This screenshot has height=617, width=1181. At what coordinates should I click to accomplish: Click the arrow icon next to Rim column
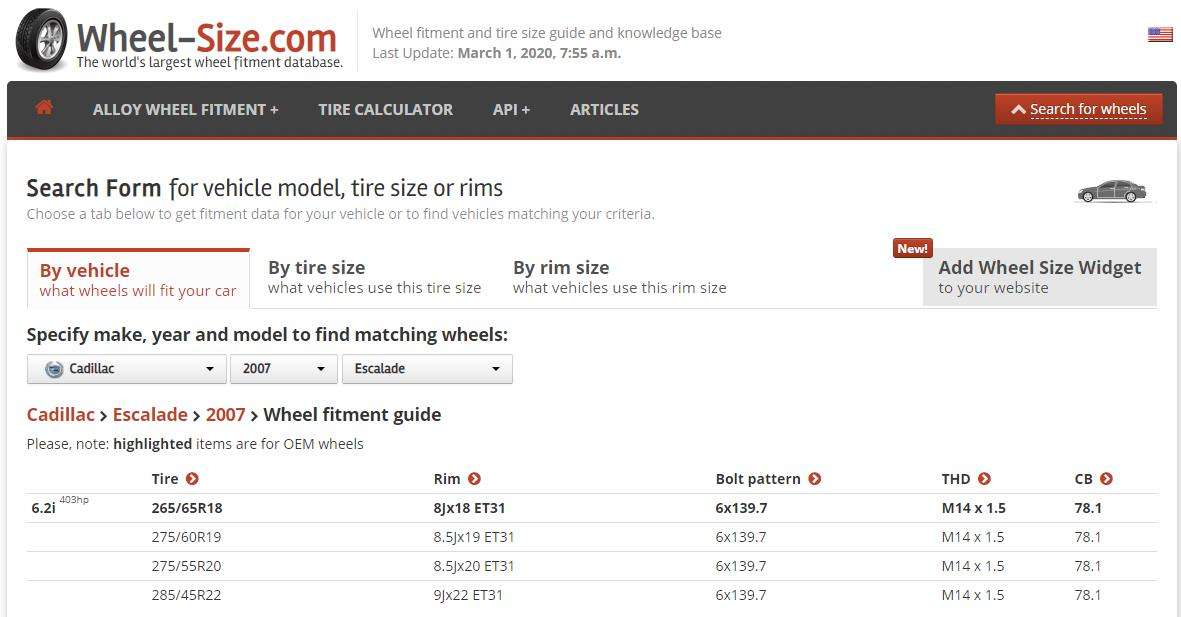[x=474, y=479]
